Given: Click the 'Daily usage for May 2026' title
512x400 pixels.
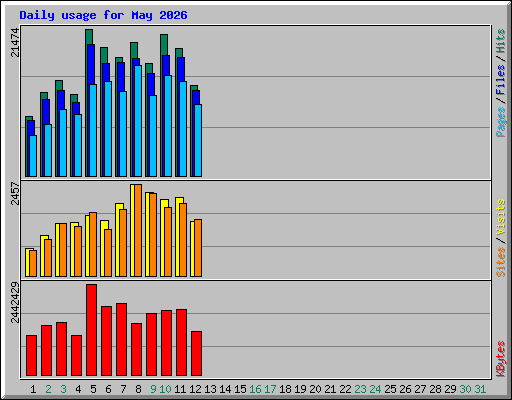Looking at the screenshot, I should (x=103, y=16).
